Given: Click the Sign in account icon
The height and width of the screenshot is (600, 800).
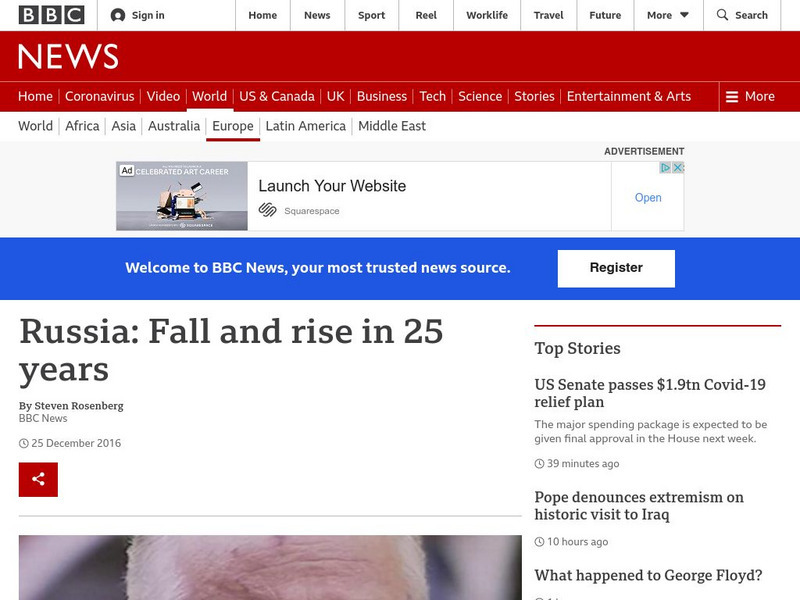Looking at the screenshot, I should (x=118, y=15).
